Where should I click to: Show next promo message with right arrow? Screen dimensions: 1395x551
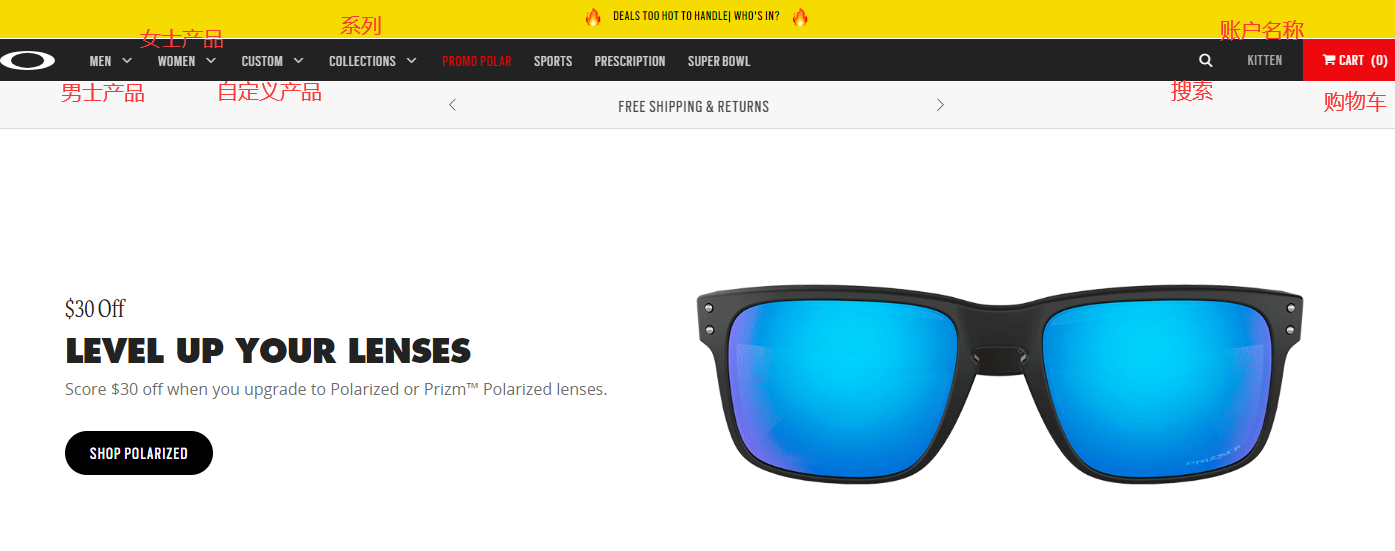(940, 105)
